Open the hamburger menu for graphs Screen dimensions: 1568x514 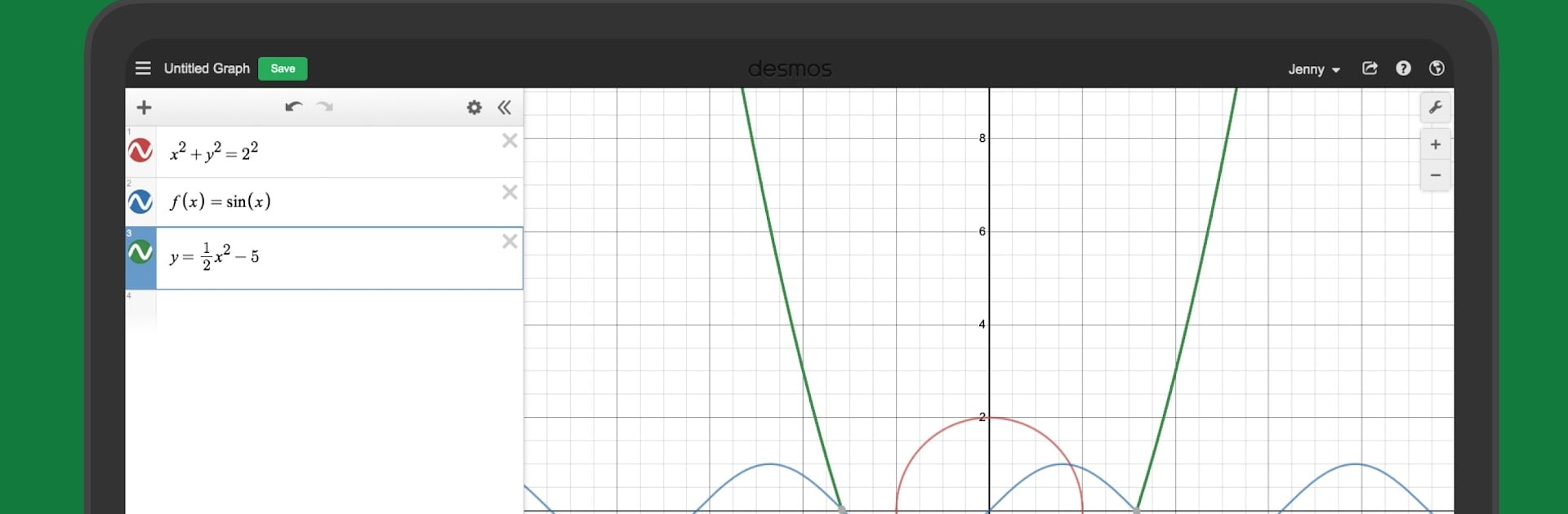pyautogui.click(x=143, y=69)
